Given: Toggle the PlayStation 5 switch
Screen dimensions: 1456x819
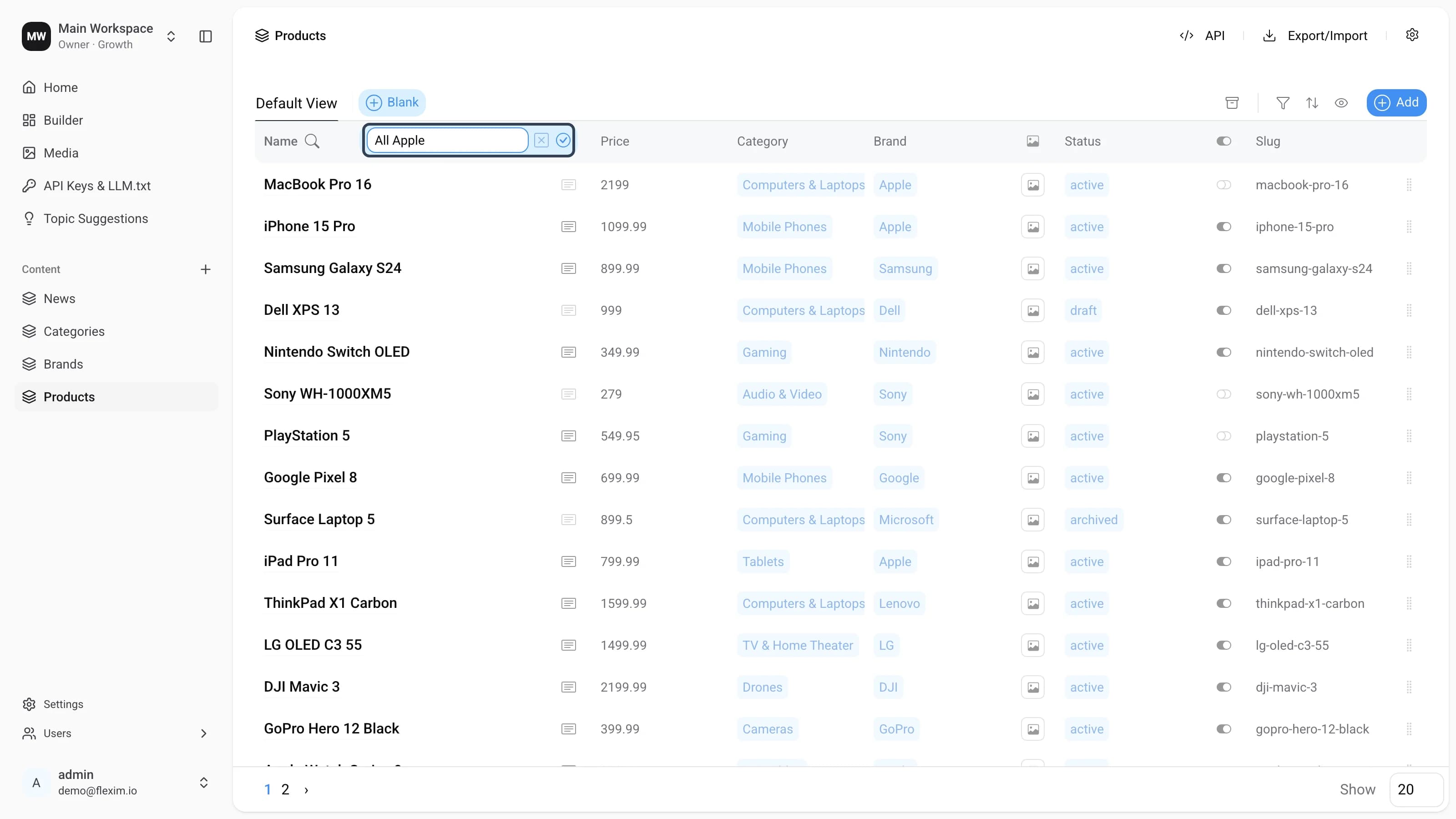Looking at the screenshot, I should coord(1223,436).
